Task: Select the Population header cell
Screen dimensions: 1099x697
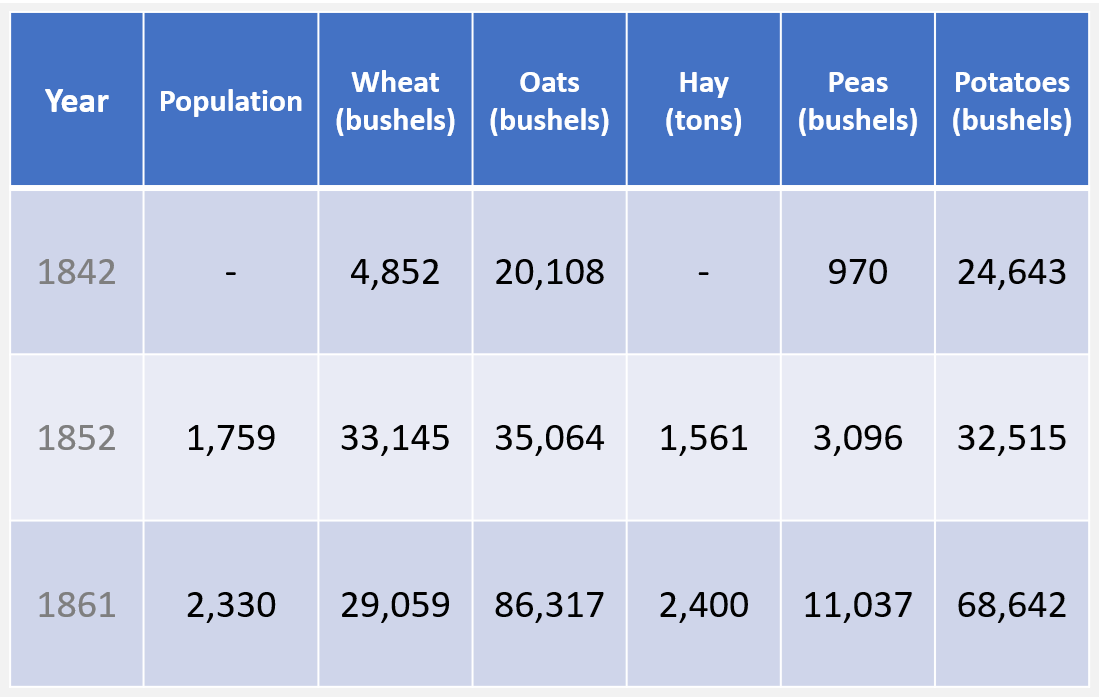Action: click(x=231, y=101)
